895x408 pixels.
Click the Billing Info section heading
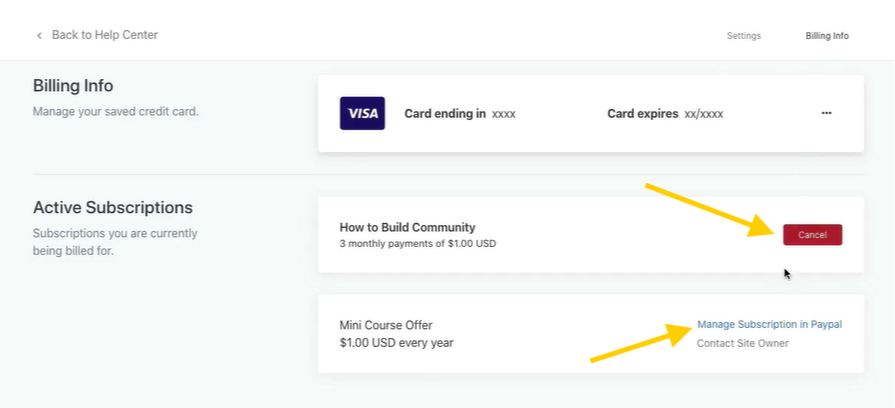pyautogui.click(x=73, y=86)
